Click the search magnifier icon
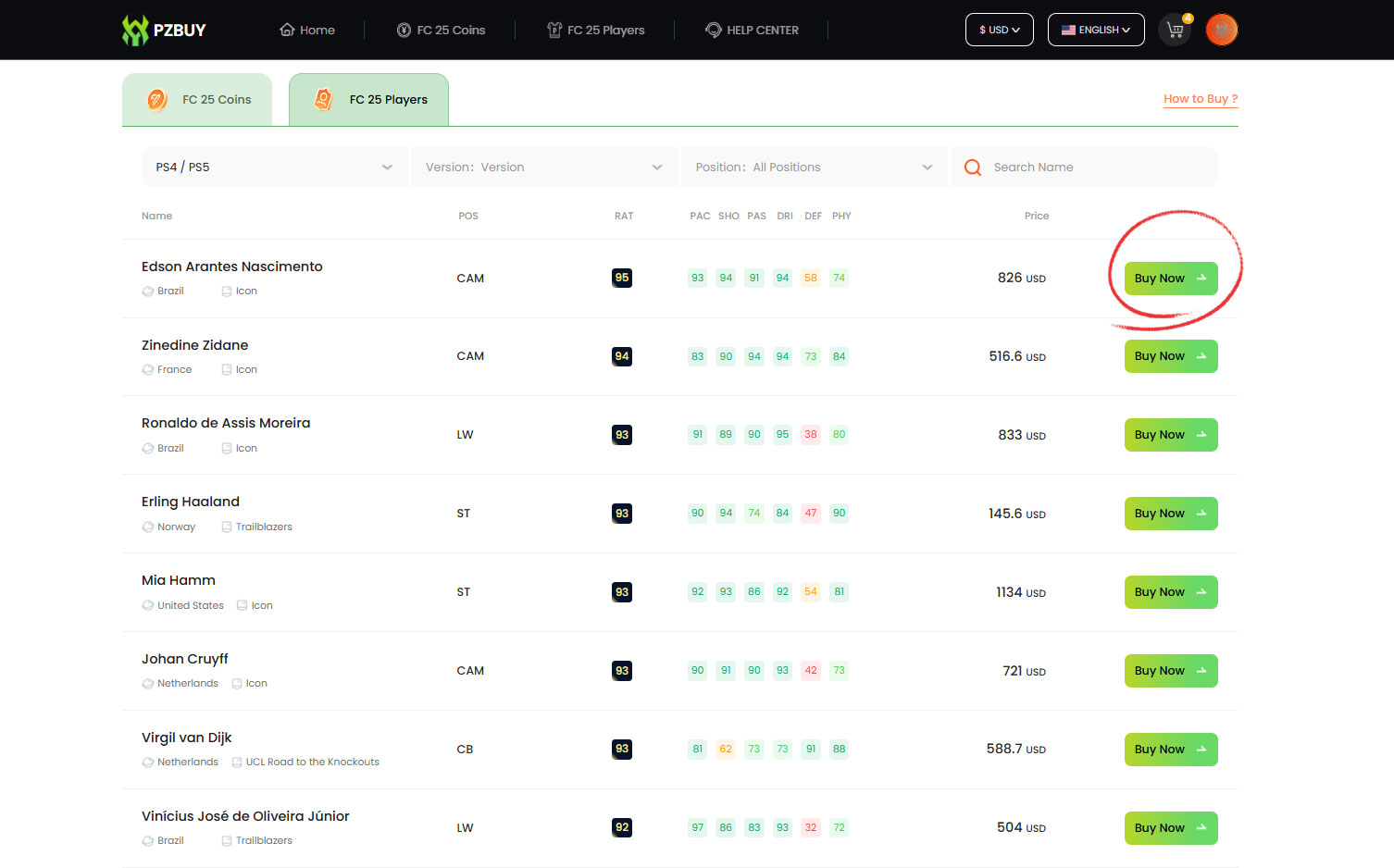Viewport: 1394px width, 868px height. coord(973,167)
